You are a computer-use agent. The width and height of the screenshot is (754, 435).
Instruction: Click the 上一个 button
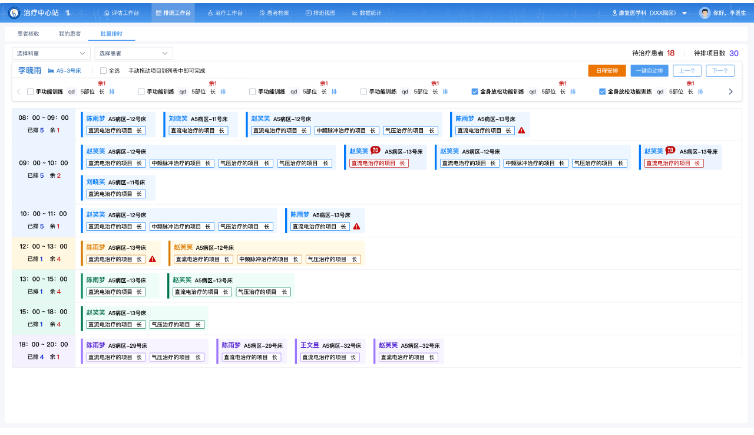tap(687, 71)
